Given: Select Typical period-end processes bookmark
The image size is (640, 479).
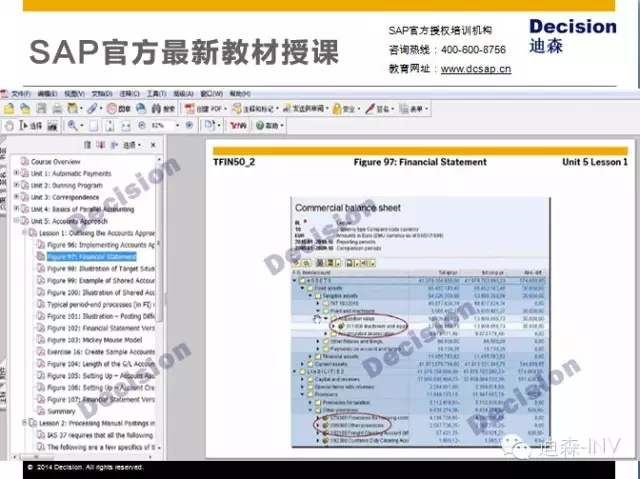Looking at the screenshot, I should (99, 304).
